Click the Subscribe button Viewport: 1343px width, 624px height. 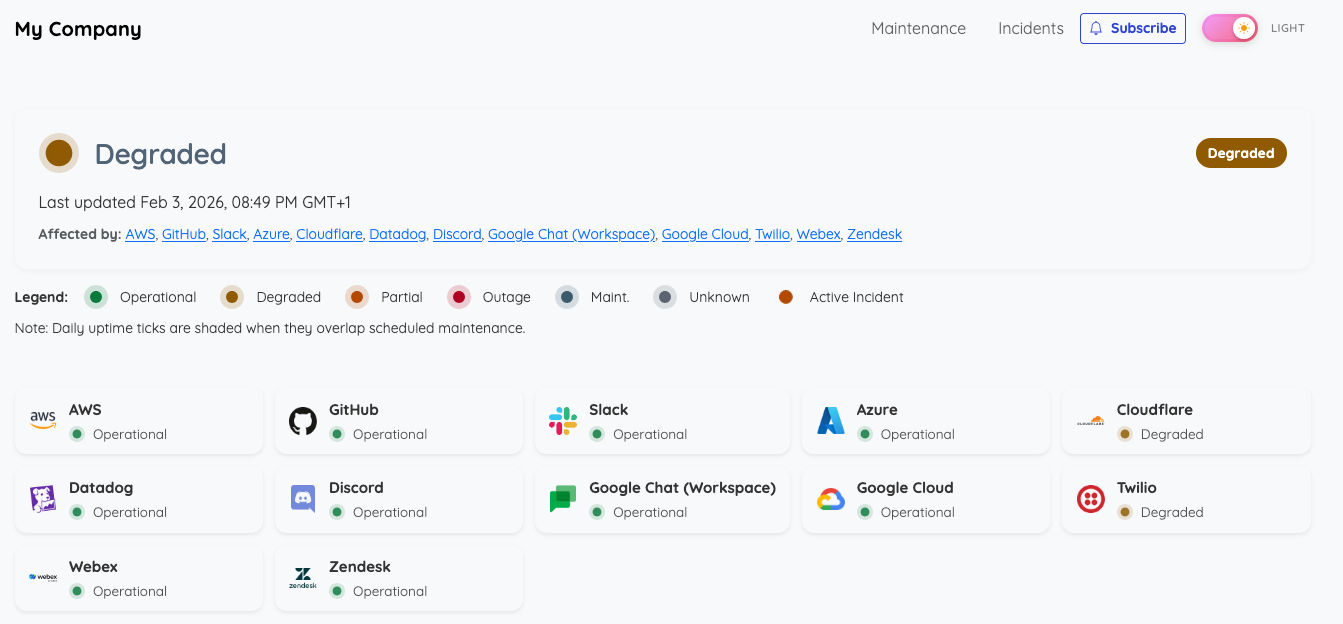(x=1132, y=28)
